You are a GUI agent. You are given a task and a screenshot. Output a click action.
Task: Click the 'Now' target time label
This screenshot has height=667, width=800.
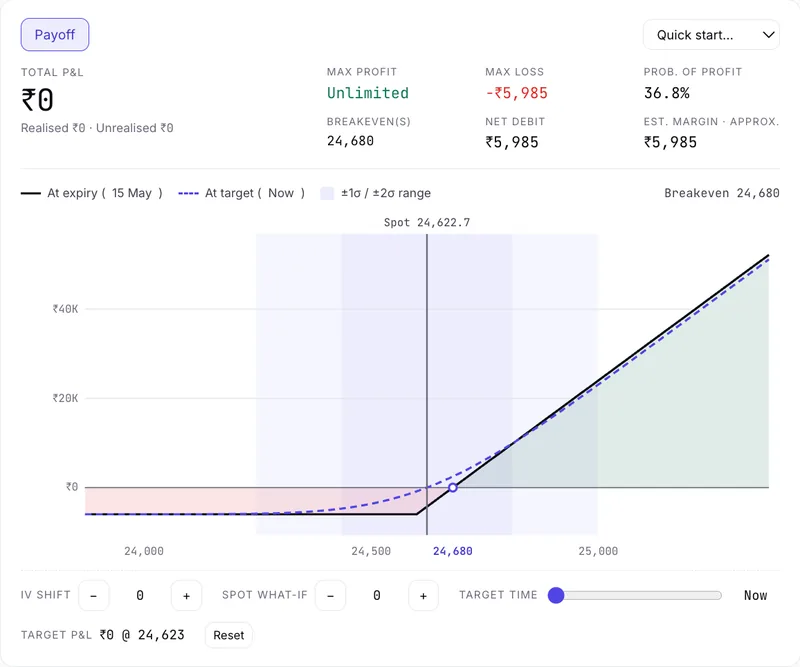pos(755,596)
